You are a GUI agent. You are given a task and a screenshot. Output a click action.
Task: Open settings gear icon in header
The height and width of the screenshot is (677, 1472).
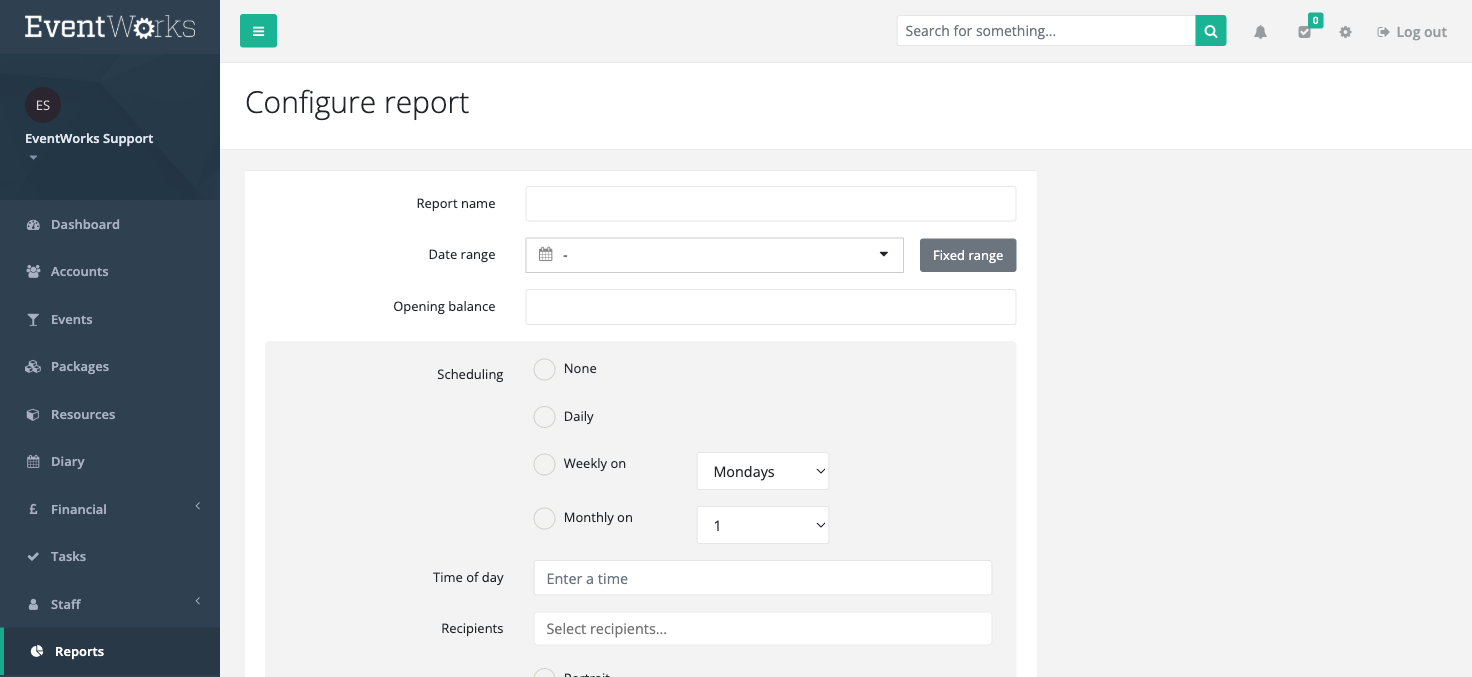click(x=1345, y=32)
